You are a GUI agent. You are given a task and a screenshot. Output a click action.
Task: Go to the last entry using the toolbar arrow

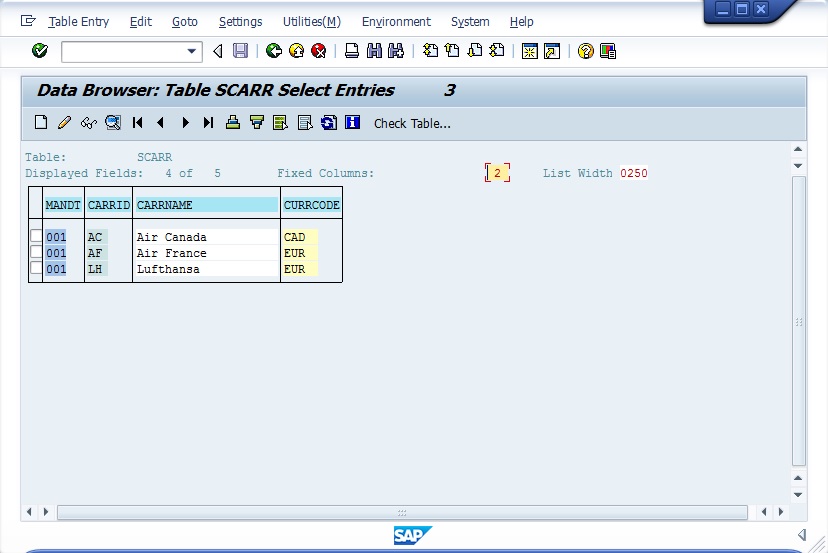coord(208,123)
